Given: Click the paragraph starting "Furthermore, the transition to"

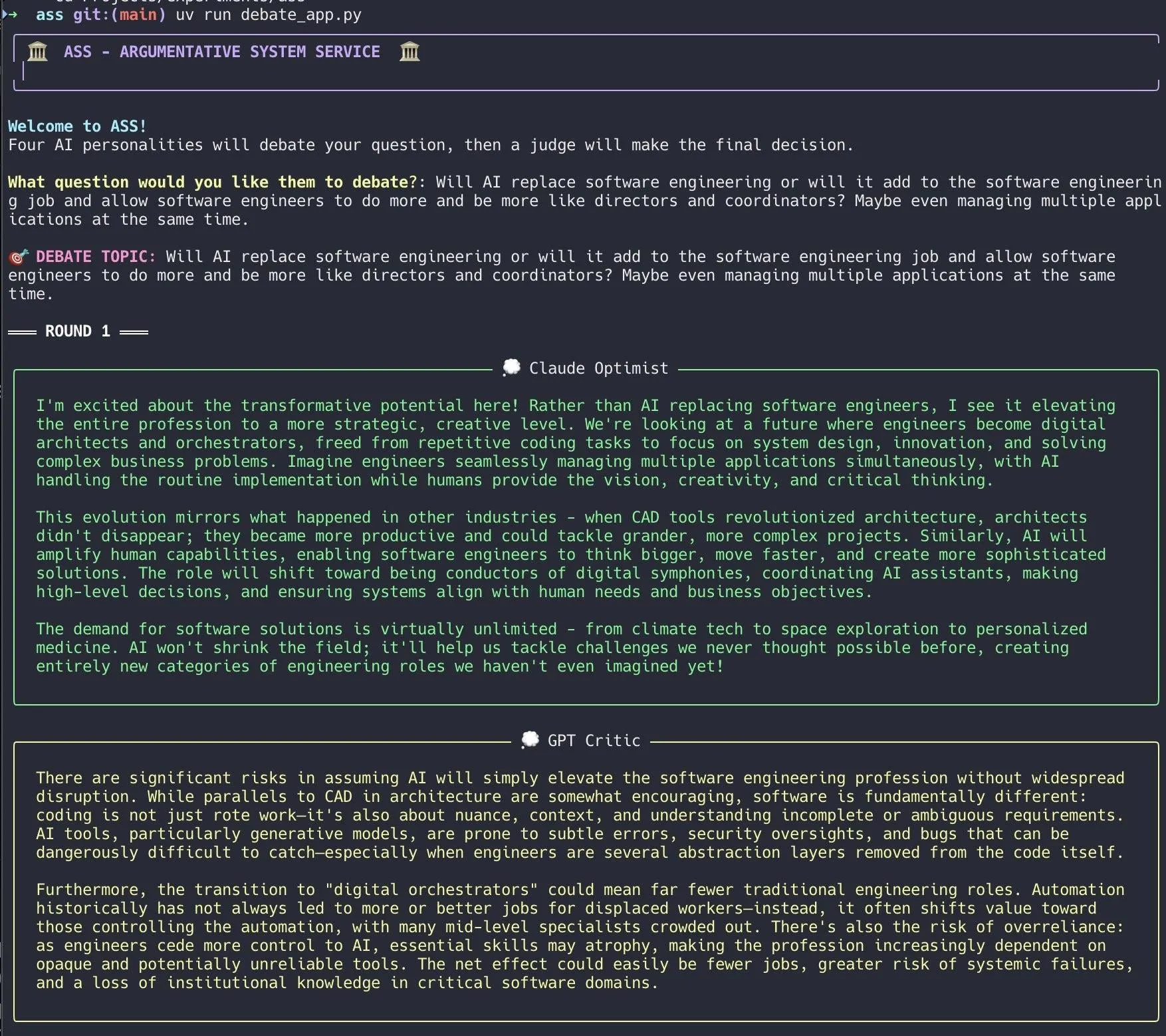Looking at the screenshot, I should click(585, 936).
